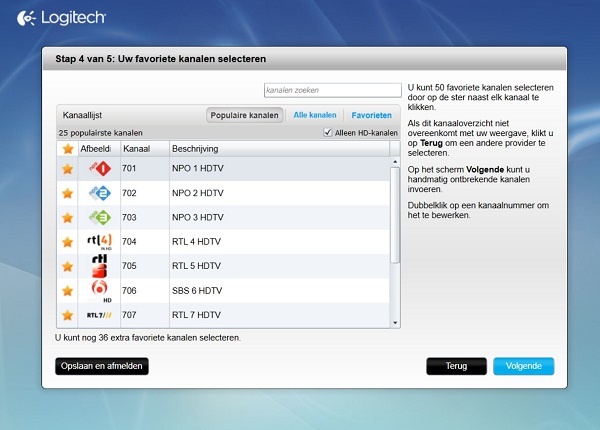Click the channel list scrollbar thumb
The image size is (600, 430).
tap(395, 215)
